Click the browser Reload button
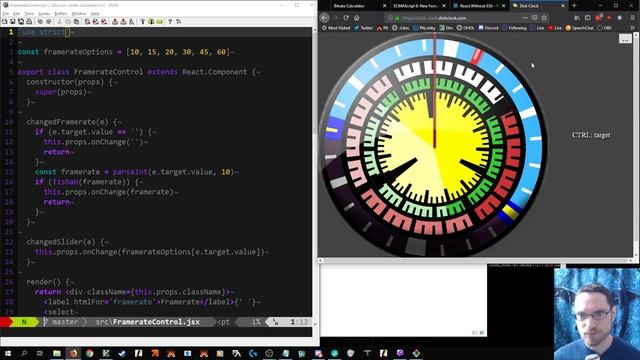Screen dimensions: 640x360 click(x=346, y=18)
